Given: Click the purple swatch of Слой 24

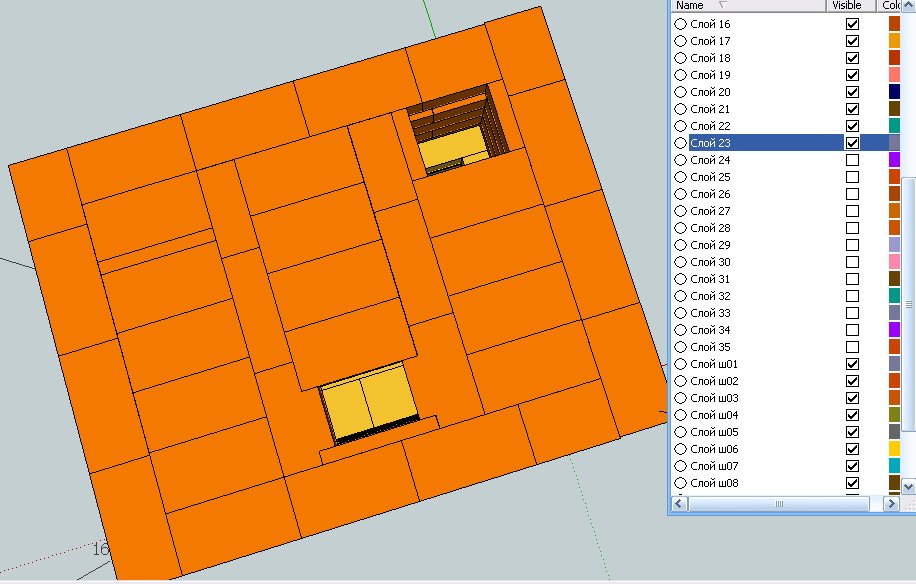Looking at the screenshot, I should 895,160.
